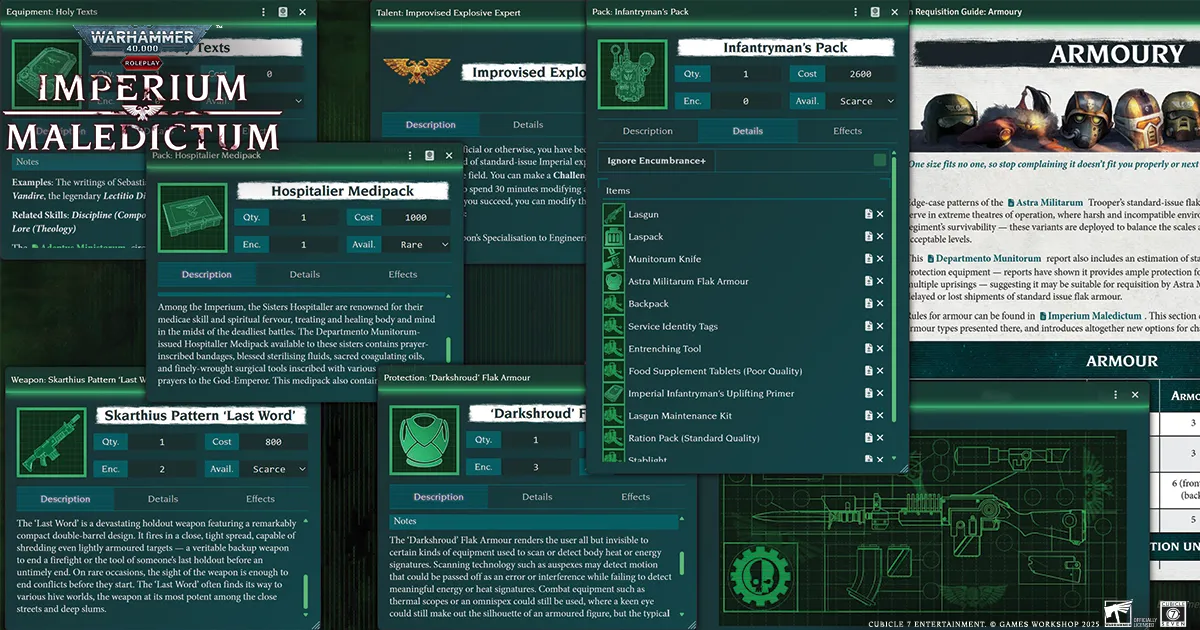The image size is (1200, 630).
Task: Open kebab menu in Holy Texts window header
Action: pos(263,12)
